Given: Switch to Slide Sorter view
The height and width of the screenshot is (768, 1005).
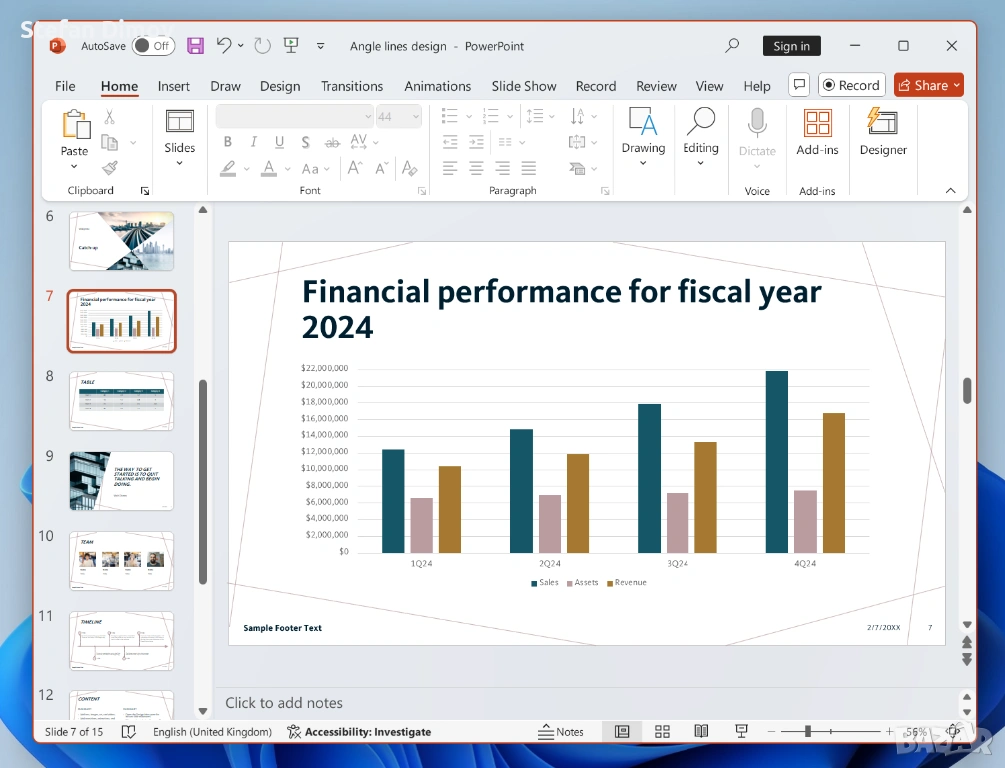Looking at the screenshot, I should tap(662, 732).
